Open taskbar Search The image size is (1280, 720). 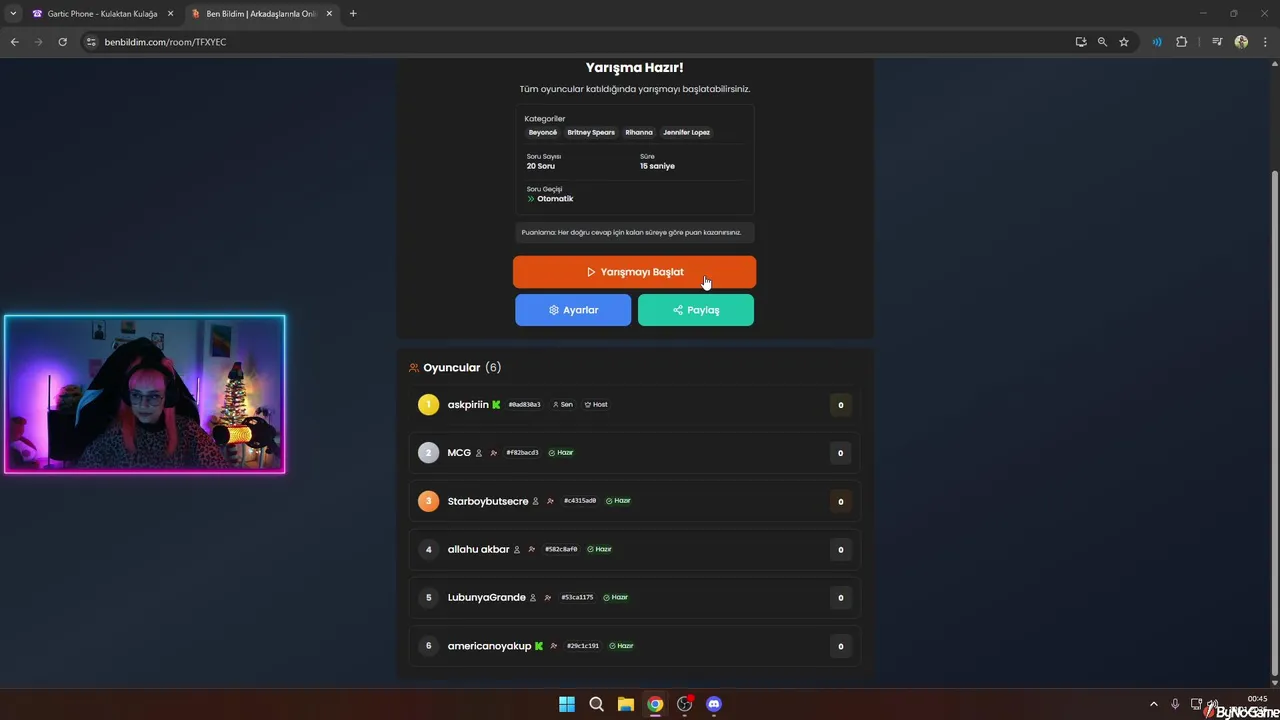596,704
